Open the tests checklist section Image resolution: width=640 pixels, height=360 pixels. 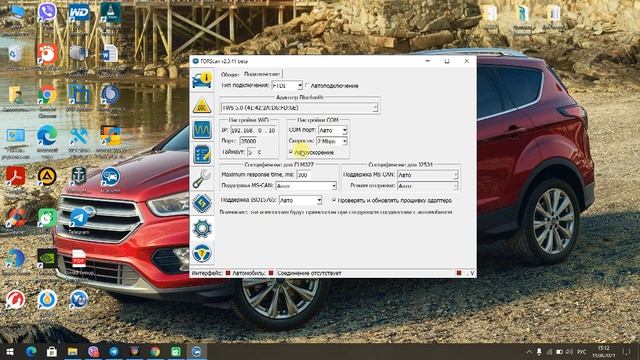(x=202, y=155)
